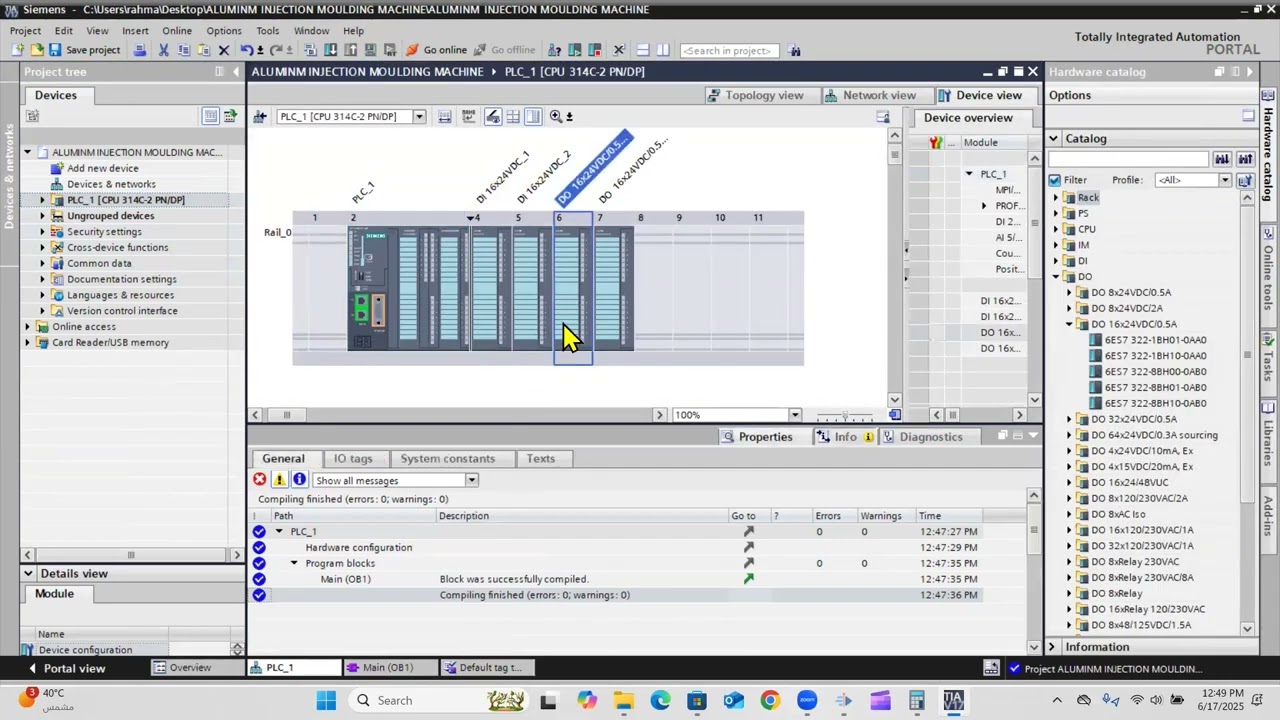Click the catalog search text field
The height and width of the screenshot is (720, 1280).
[1129, 159]
